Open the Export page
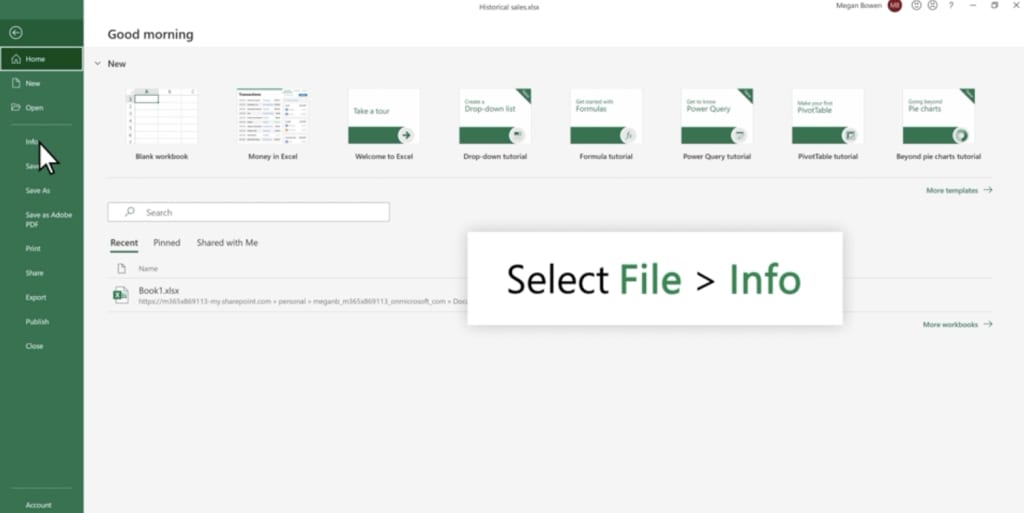 36,297
